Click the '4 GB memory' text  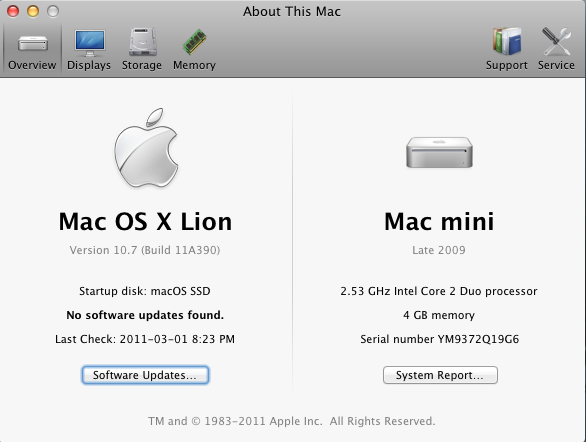tap(439, 315)
